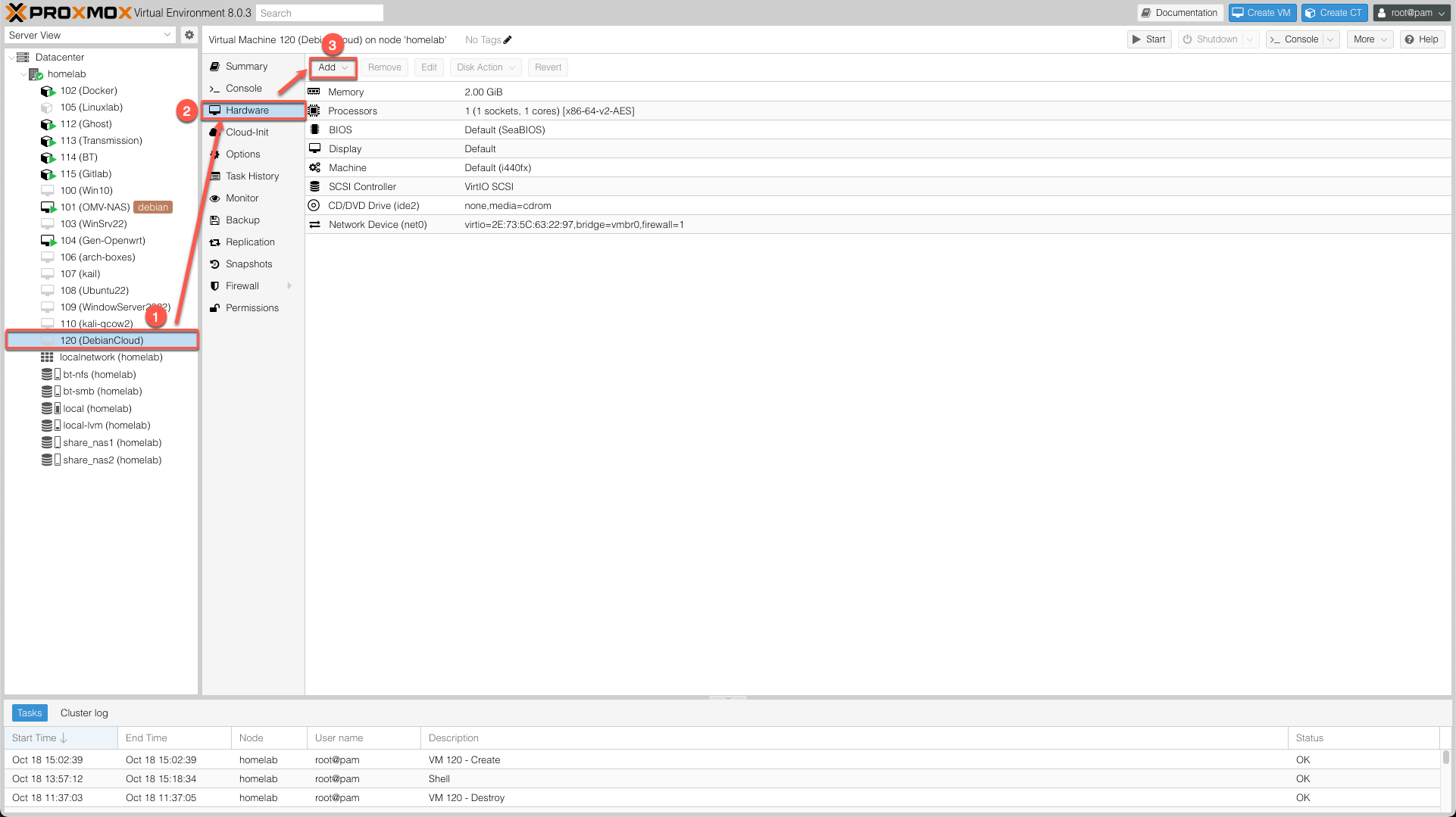1456x817 pixels.
Task: Switch to the Cluster log tab
Action: tap(84, 713)
